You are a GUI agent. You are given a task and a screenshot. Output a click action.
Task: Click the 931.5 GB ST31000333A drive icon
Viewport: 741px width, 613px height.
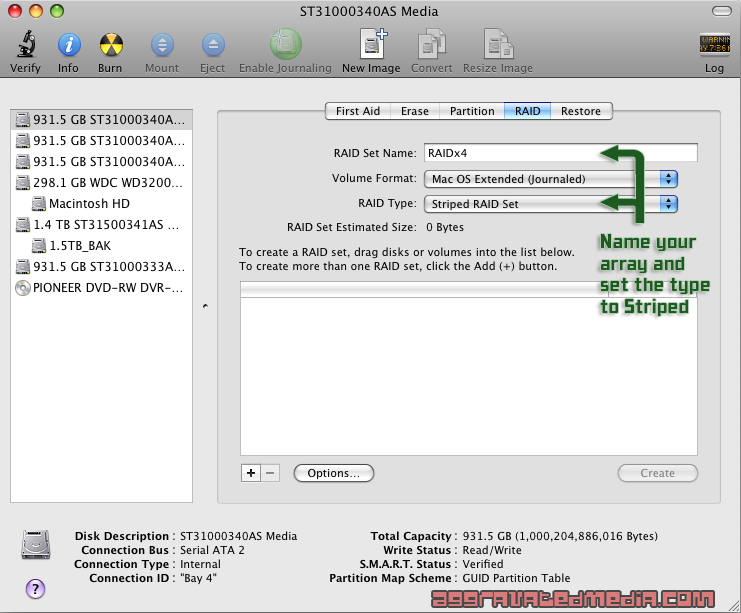click(23, 267)
